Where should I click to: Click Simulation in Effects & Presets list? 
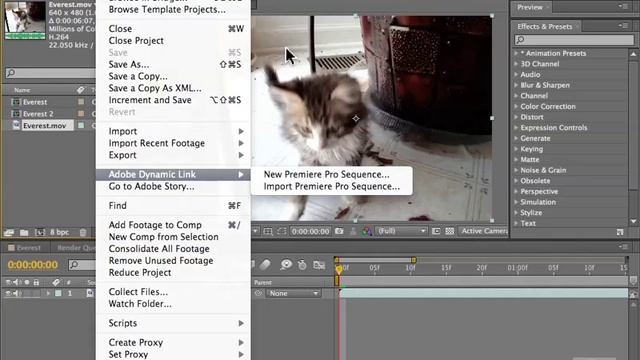(x=538, y=202)
